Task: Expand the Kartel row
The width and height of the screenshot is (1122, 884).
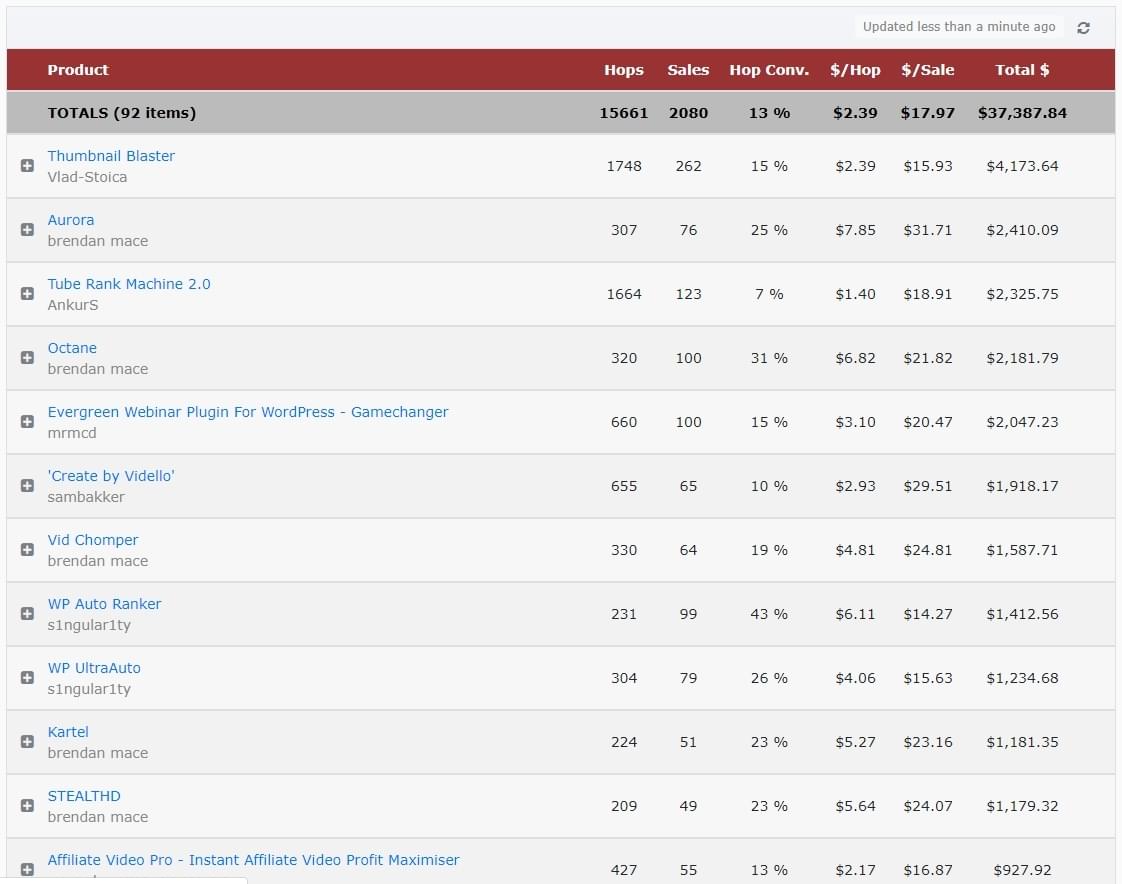Action: coord(27,742)
